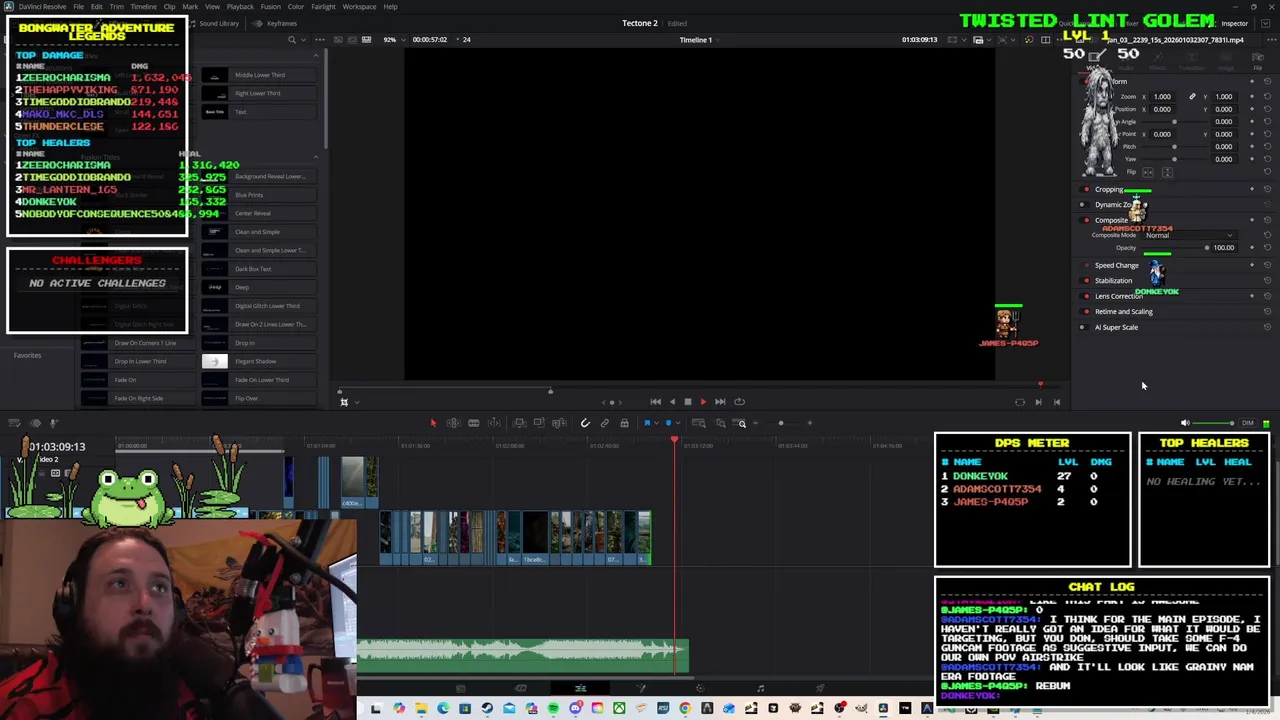Viewport: 1280px width, 720px height.
Task: Expand the Retime and Scaling section
Action: (1124, 311)
